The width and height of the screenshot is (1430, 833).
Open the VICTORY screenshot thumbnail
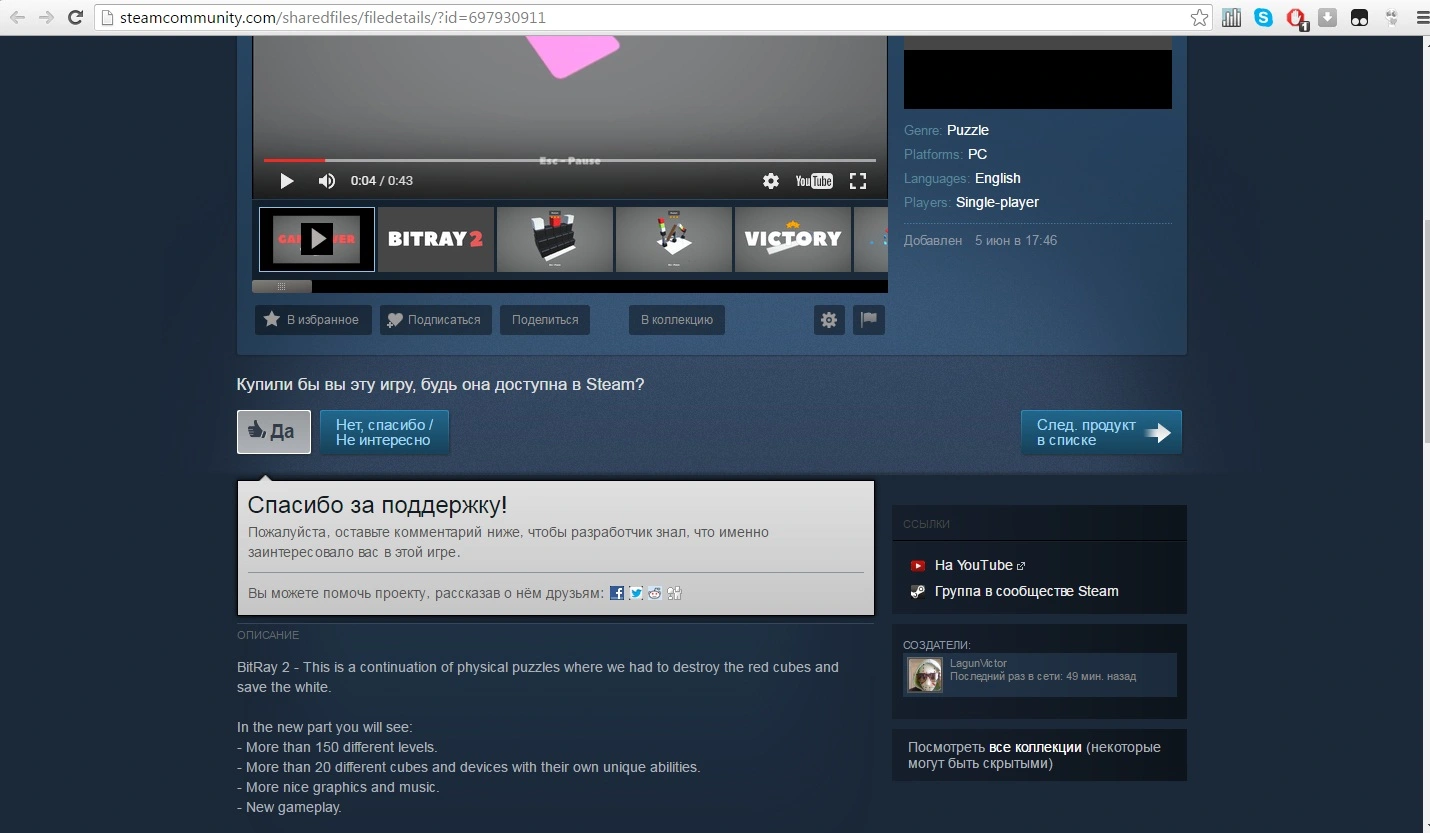pos(793,239)
